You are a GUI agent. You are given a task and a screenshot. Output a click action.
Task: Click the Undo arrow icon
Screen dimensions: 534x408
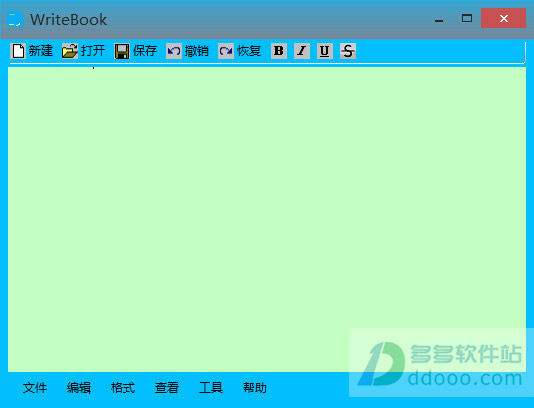point(174,51)
